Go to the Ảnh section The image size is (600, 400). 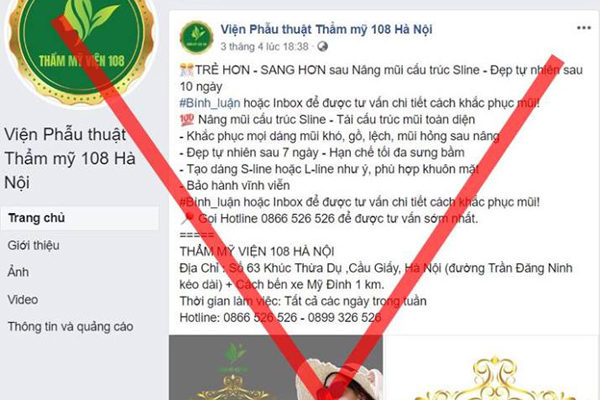click(18, 272)
